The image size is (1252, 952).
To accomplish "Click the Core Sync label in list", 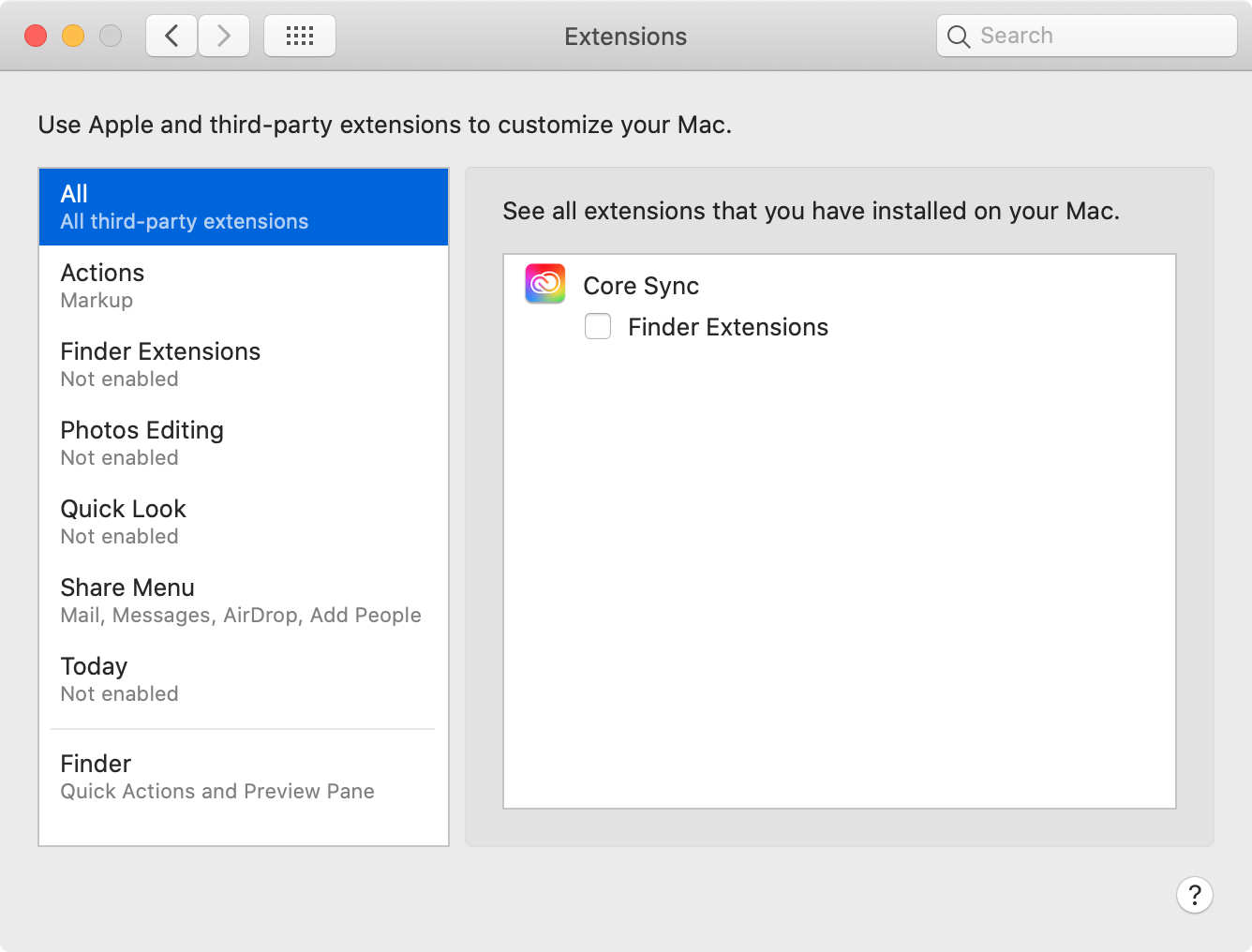I will point(641,286).
